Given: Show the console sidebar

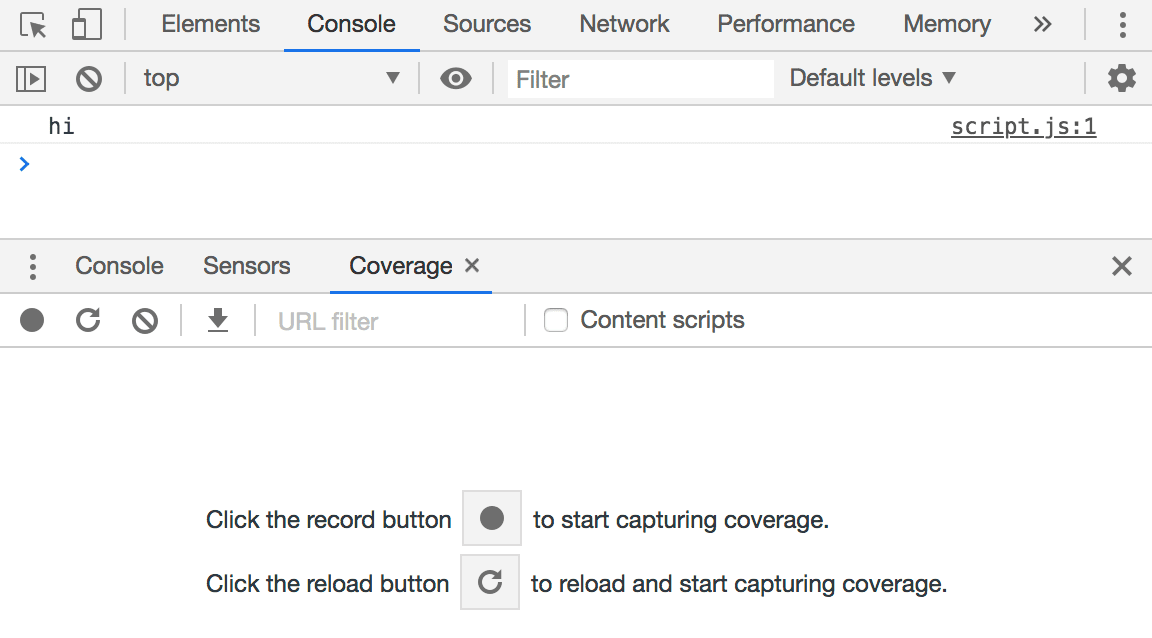Looking at the screenshot, I should 30,78.
